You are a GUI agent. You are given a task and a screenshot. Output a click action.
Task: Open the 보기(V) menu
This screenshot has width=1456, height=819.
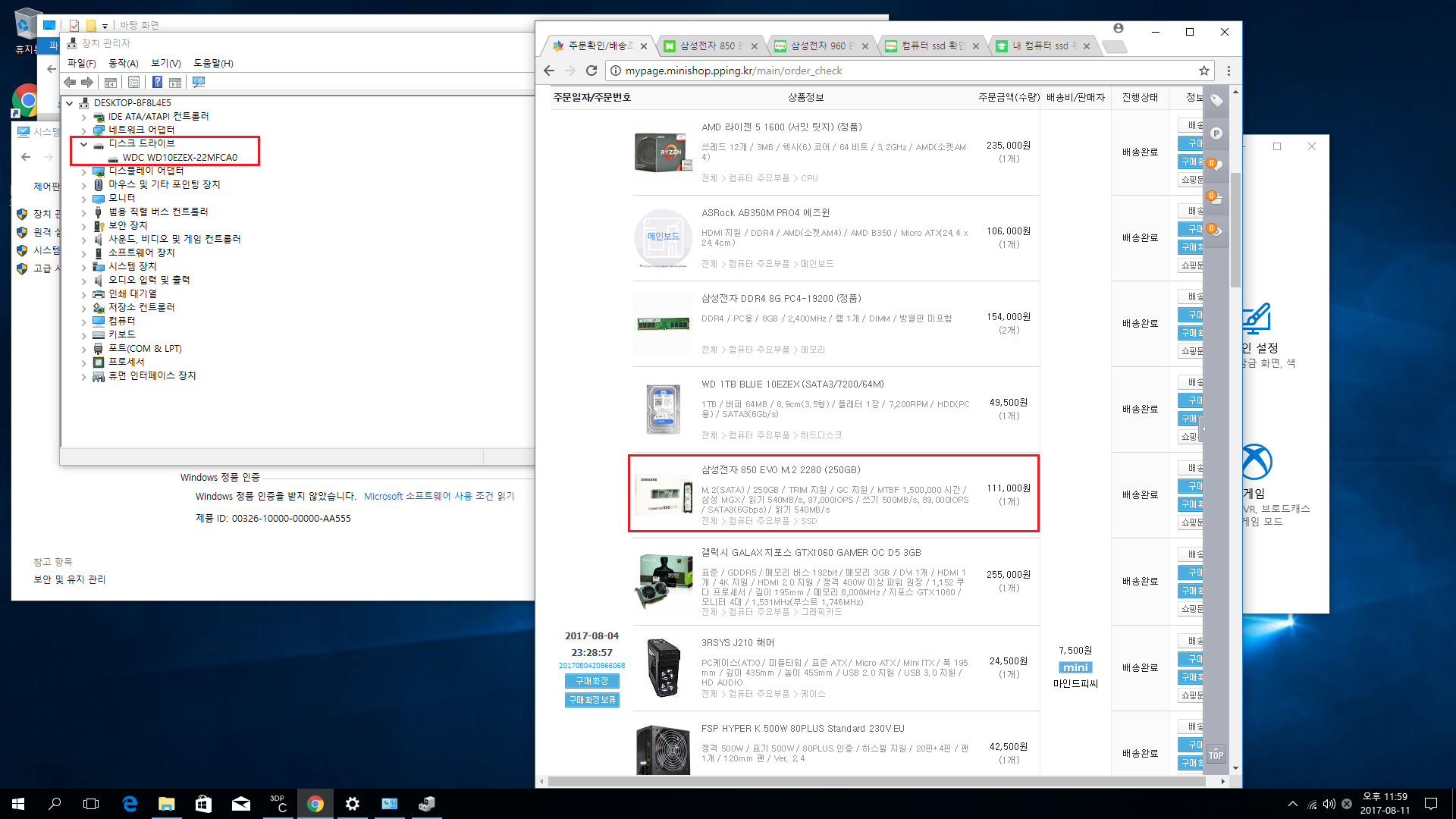coord(166,63)
